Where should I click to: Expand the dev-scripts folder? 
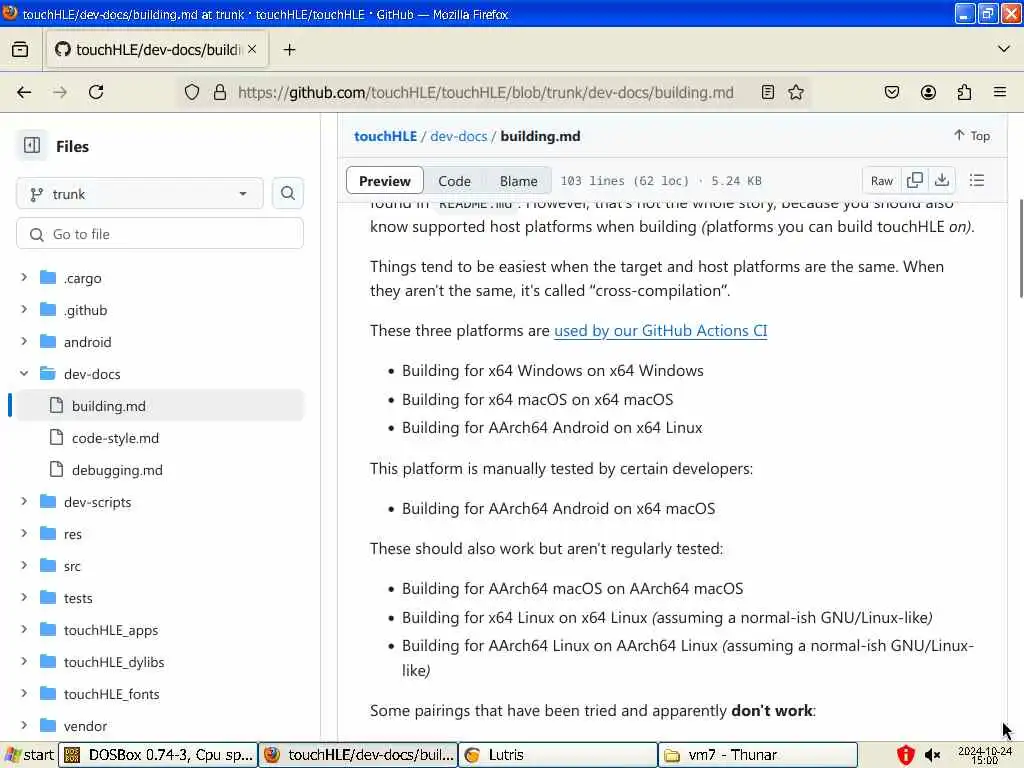24,502
